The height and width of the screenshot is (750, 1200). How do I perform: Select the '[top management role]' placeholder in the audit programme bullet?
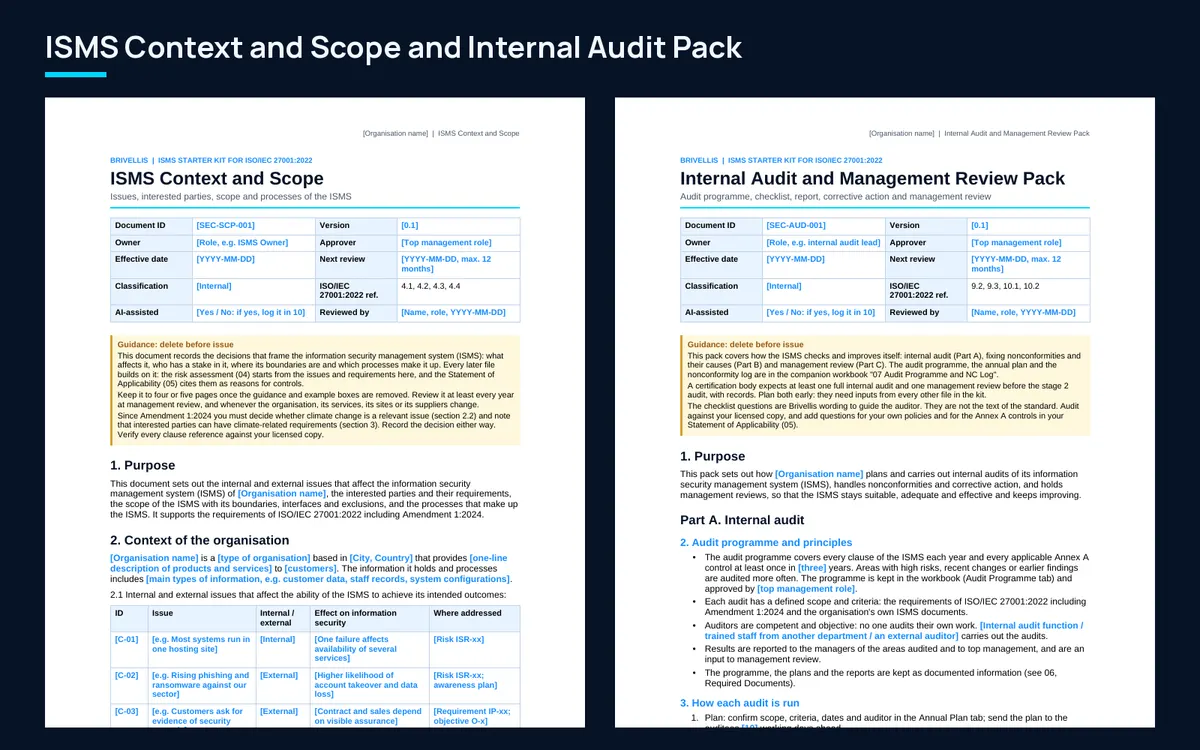(x=807, y=588)
